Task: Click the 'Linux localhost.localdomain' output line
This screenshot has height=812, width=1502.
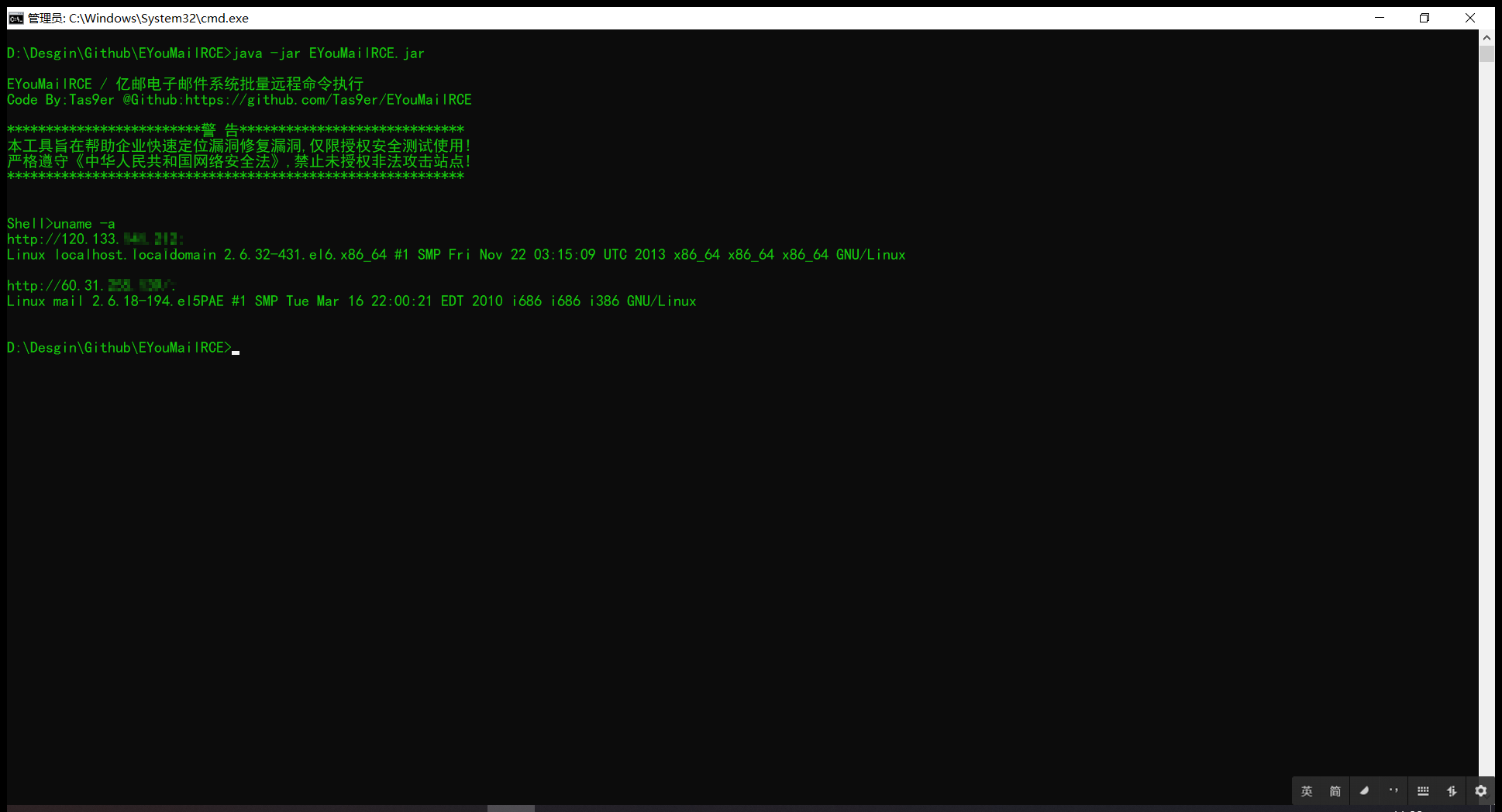Action: [456, 255]
